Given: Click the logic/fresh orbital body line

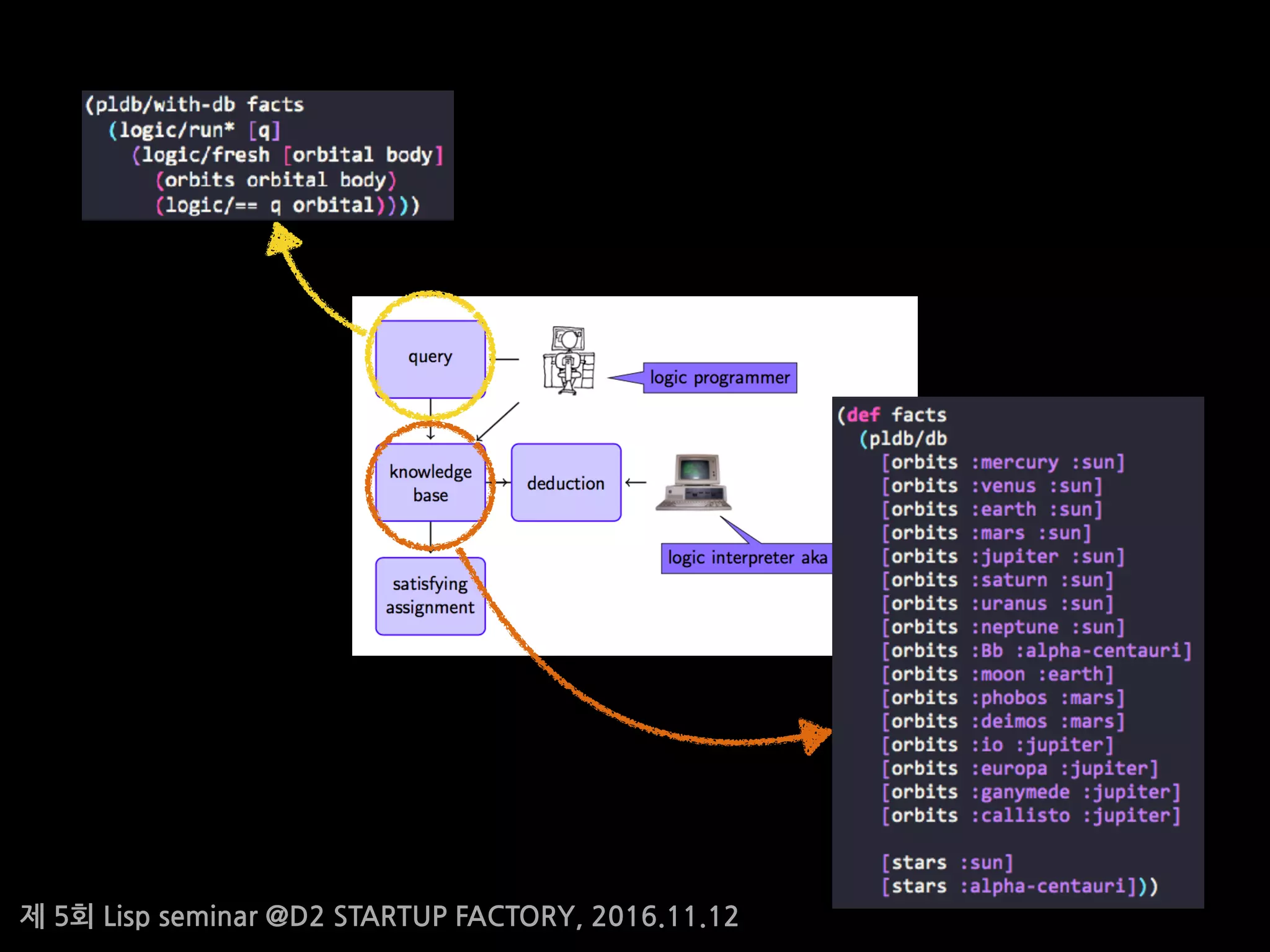Looking at the screenshot, I should 288,155.
